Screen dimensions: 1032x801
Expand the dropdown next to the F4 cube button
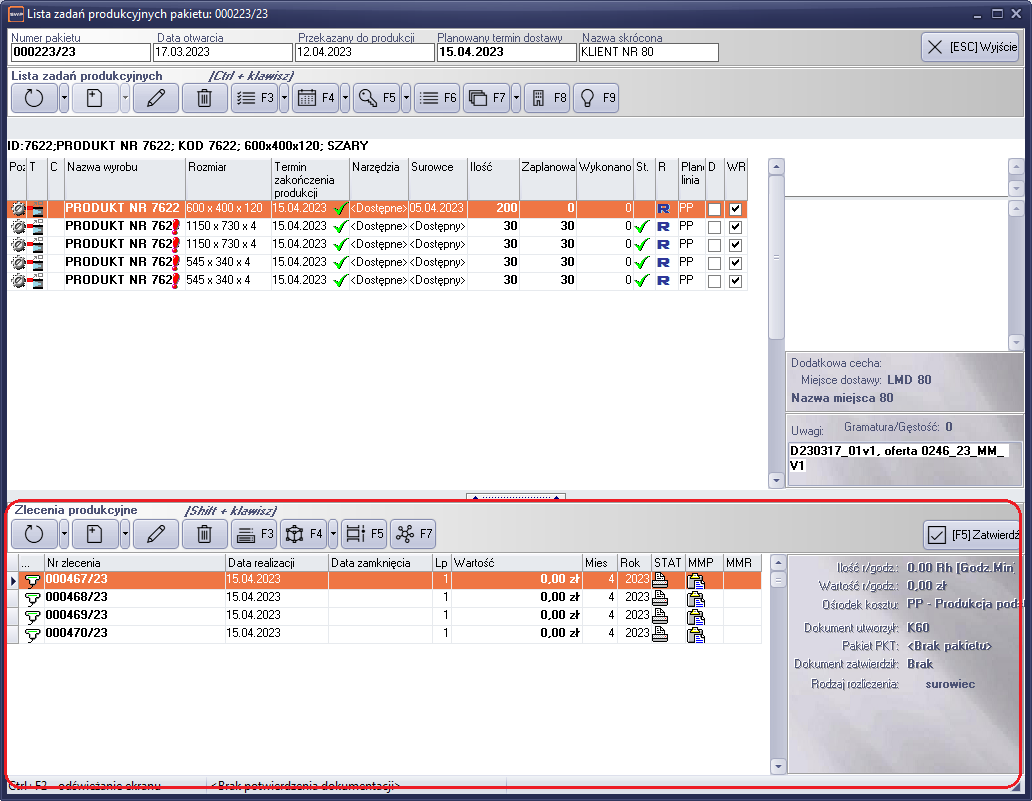click(x=331, y=534)
